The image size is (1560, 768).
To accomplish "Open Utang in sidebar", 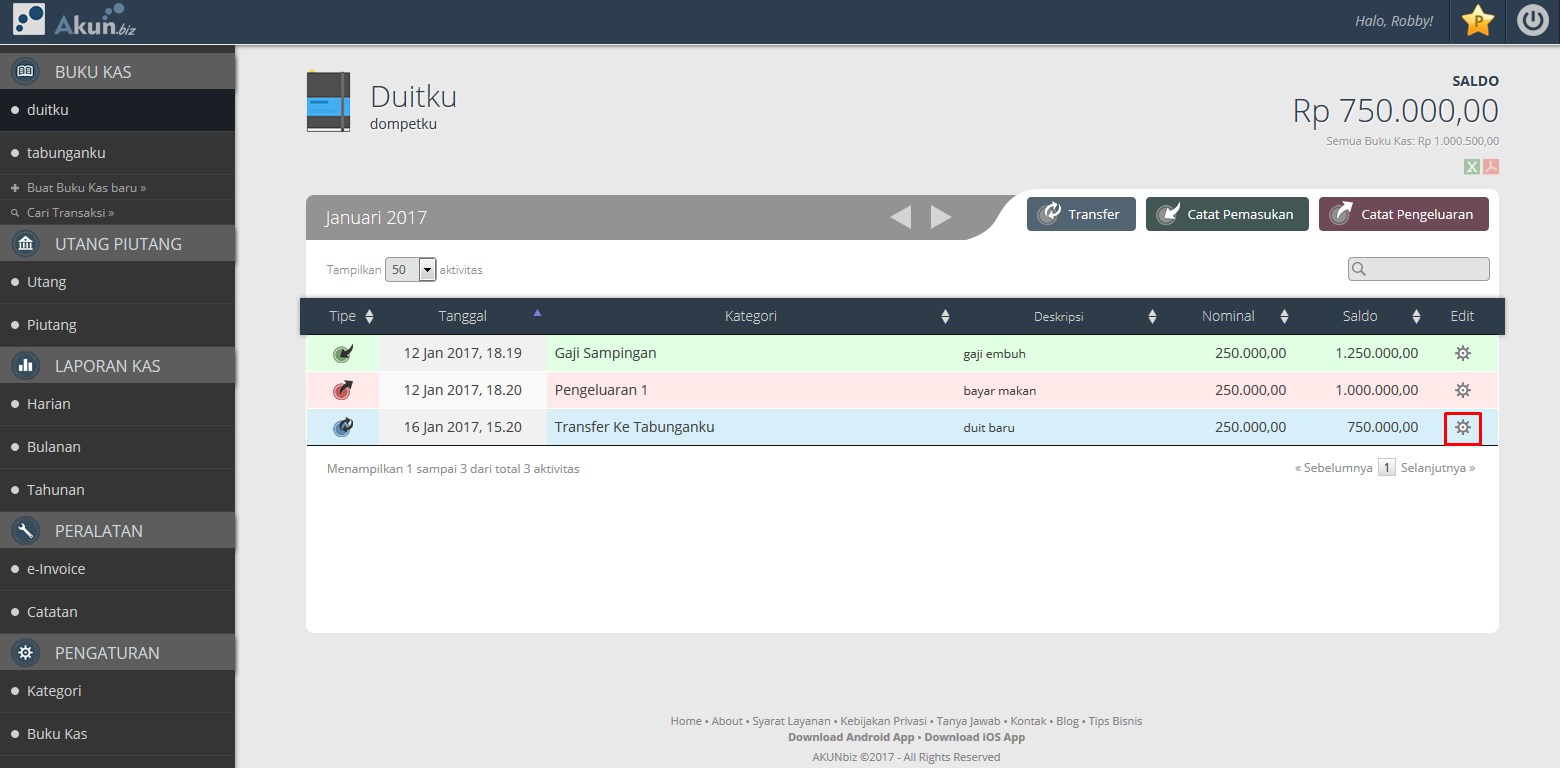I will click(x=117, y=282).
